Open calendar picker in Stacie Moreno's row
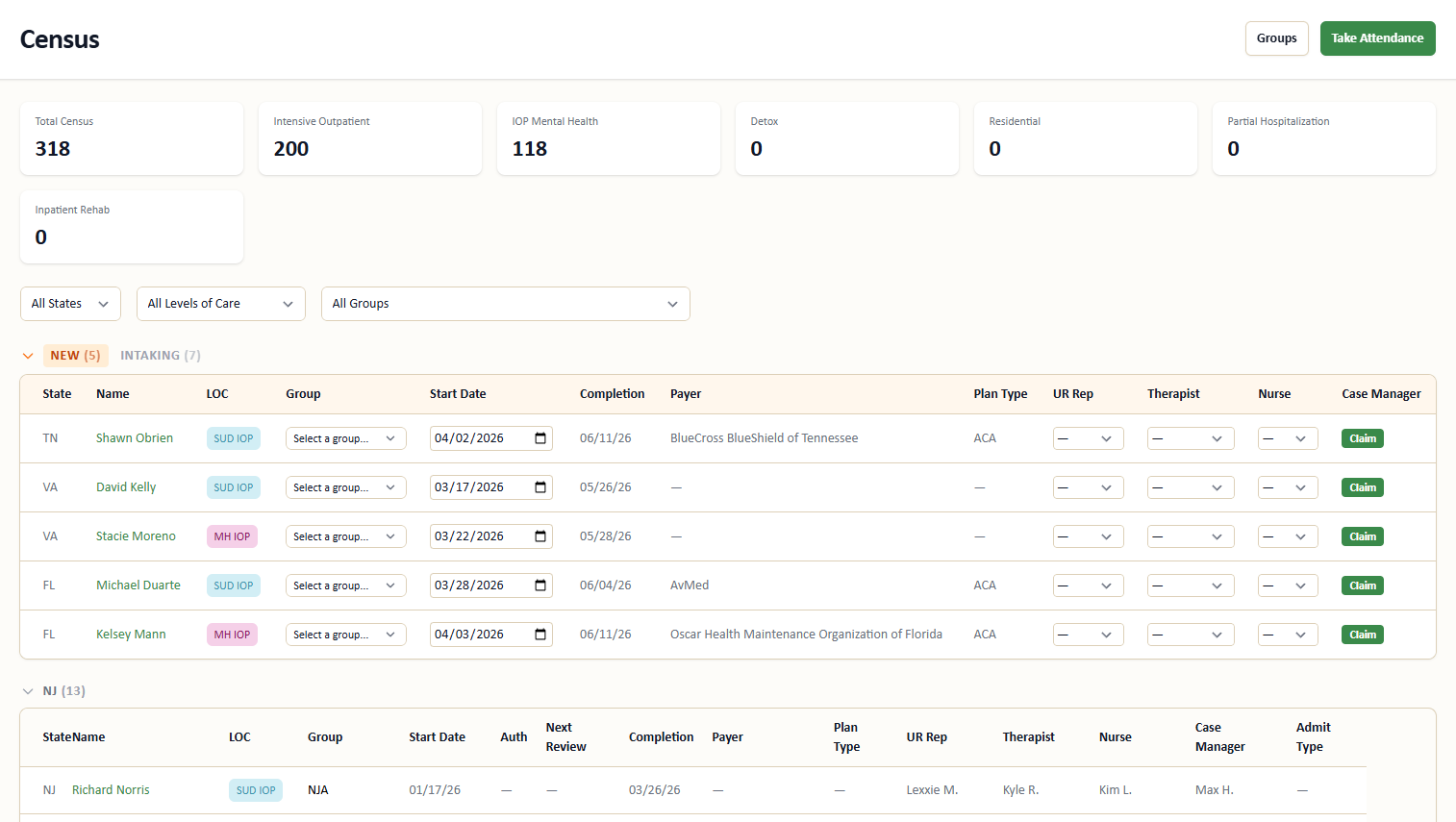 point(539,536)
